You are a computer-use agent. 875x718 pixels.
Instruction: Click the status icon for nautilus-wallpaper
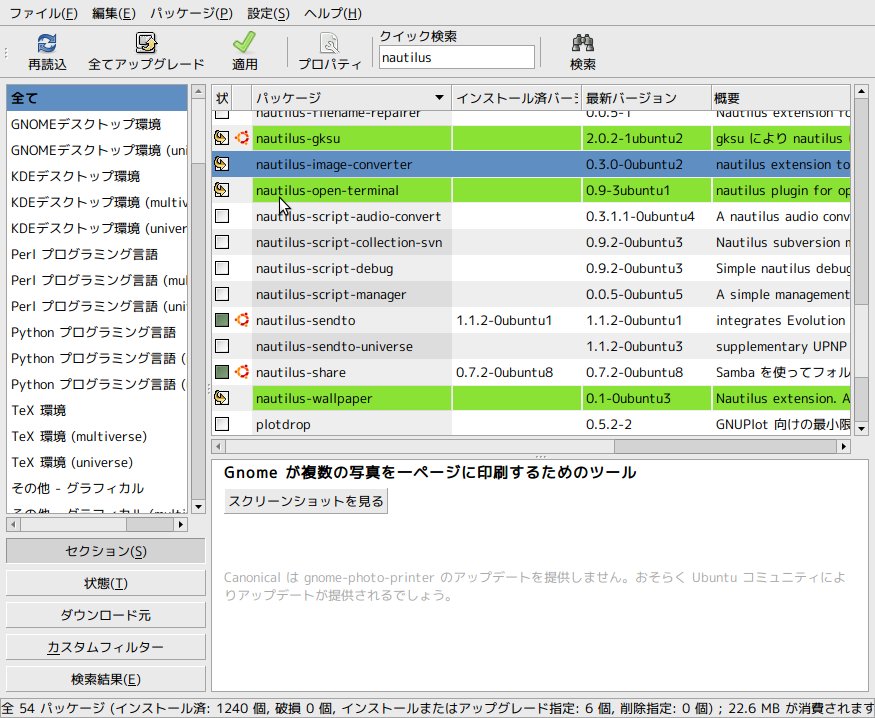tap(222, 398)
